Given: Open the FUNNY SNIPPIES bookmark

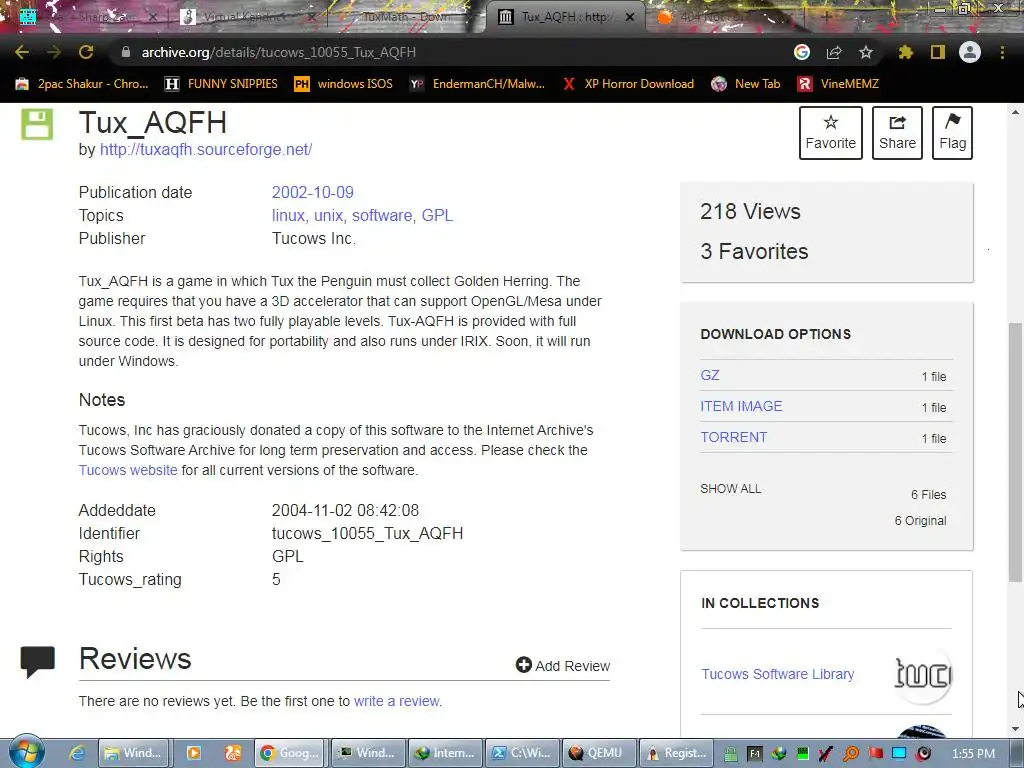Looking at the screenshot, I should (221, 84).
